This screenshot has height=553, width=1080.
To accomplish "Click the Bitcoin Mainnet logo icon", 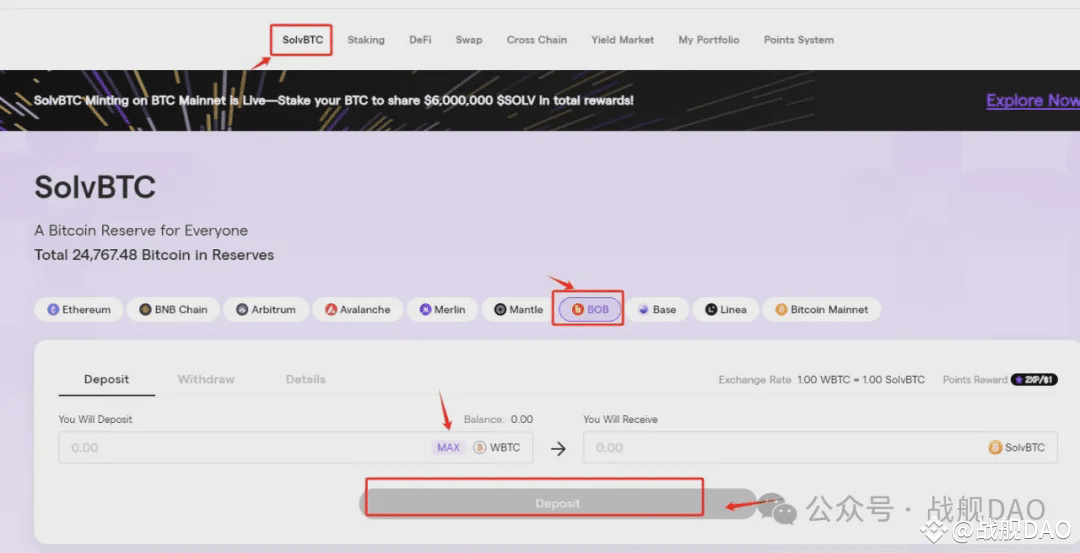I will (781, 310).
